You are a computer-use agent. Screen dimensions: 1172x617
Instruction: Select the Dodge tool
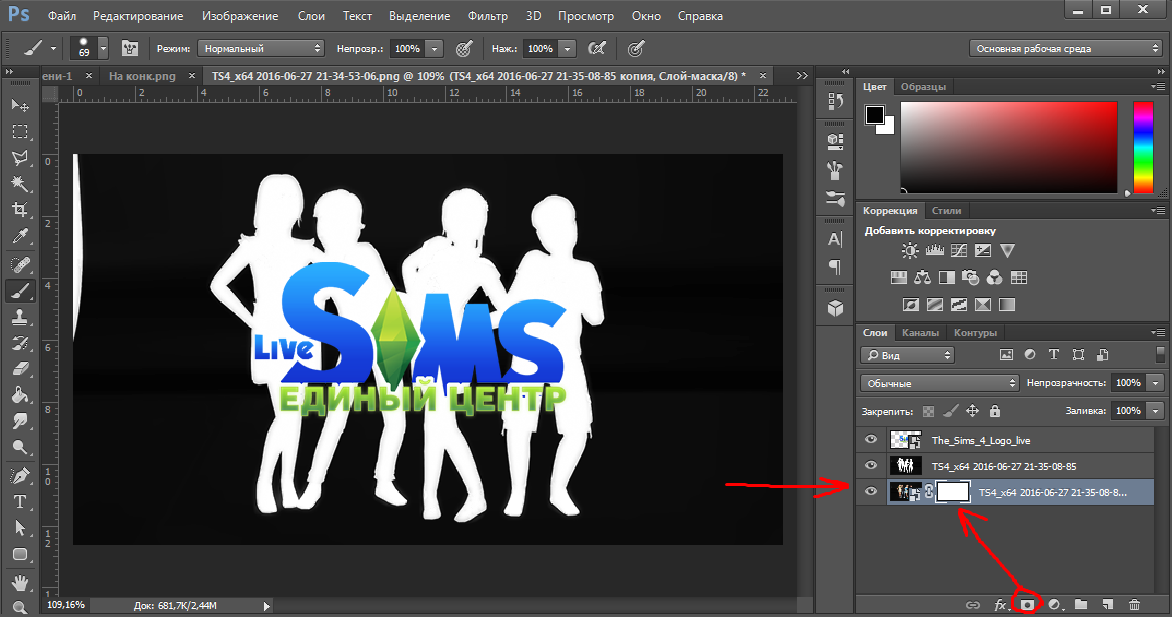click(x=20, y=448)
